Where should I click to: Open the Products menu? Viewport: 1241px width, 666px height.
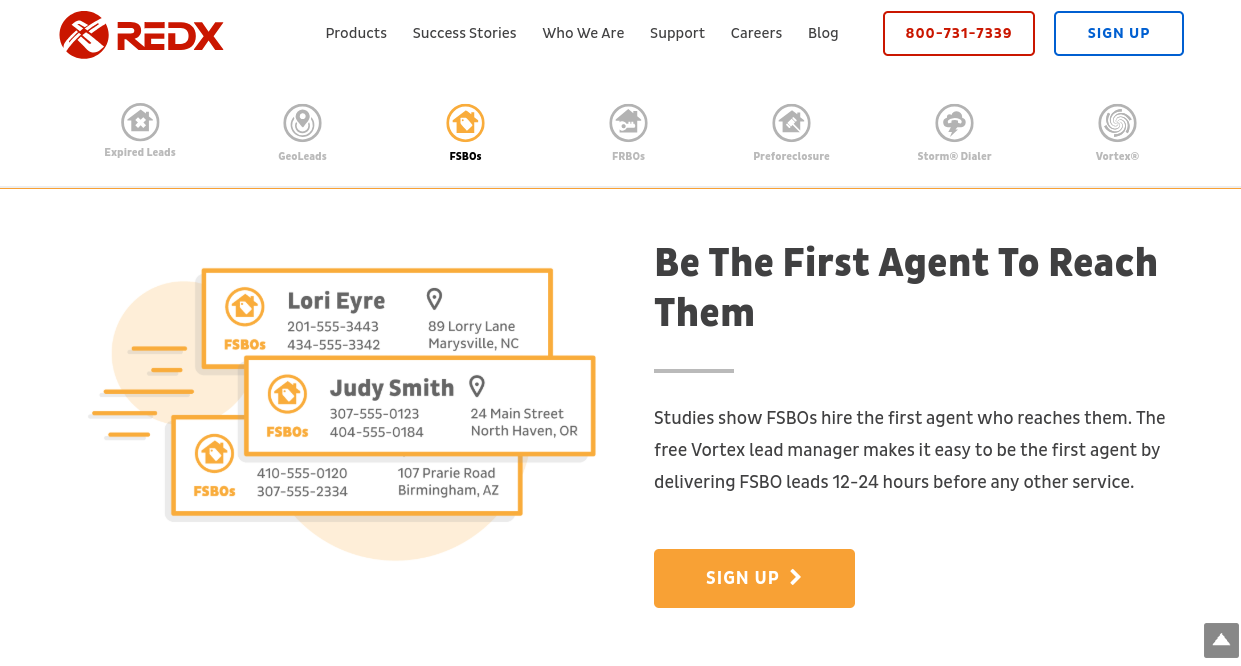tap(356, 33)
